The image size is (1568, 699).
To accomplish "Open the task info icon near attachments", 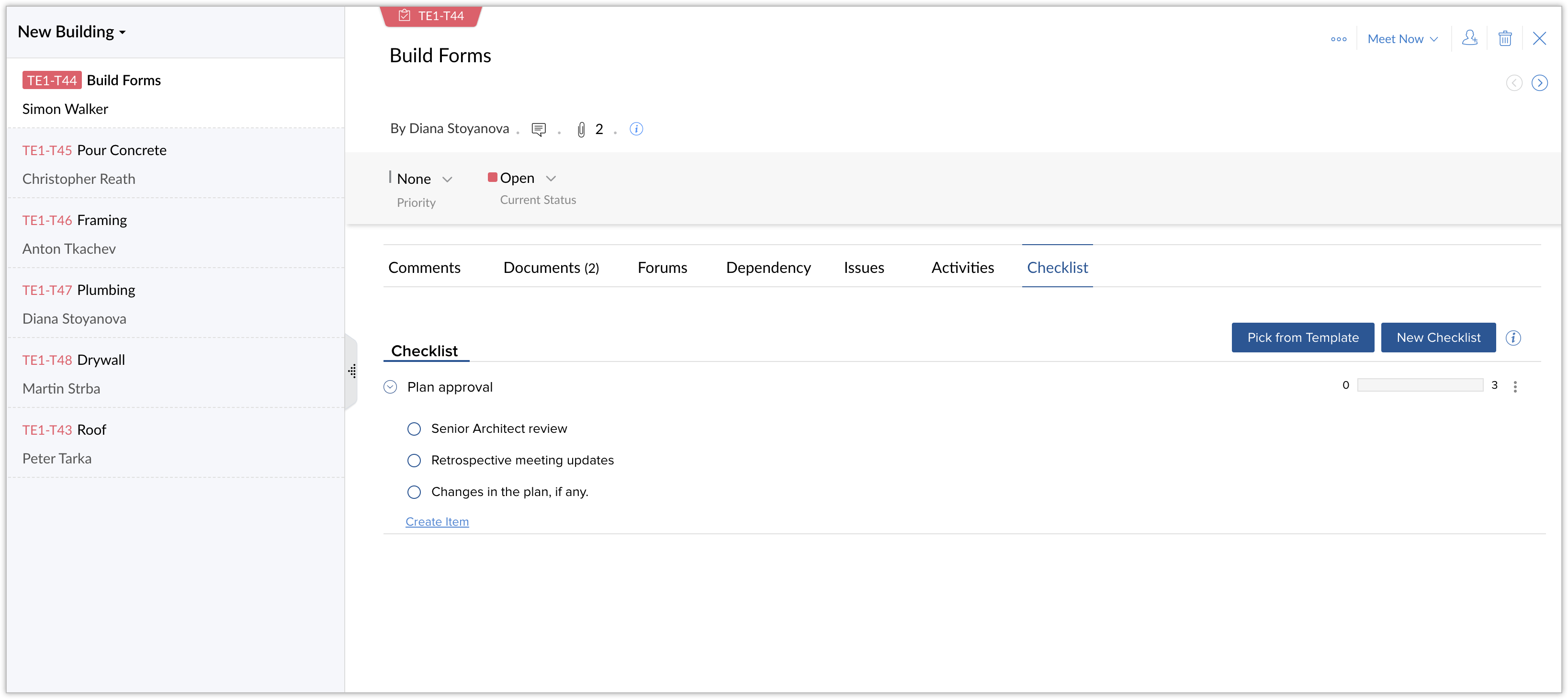I will tap(636, 128).
